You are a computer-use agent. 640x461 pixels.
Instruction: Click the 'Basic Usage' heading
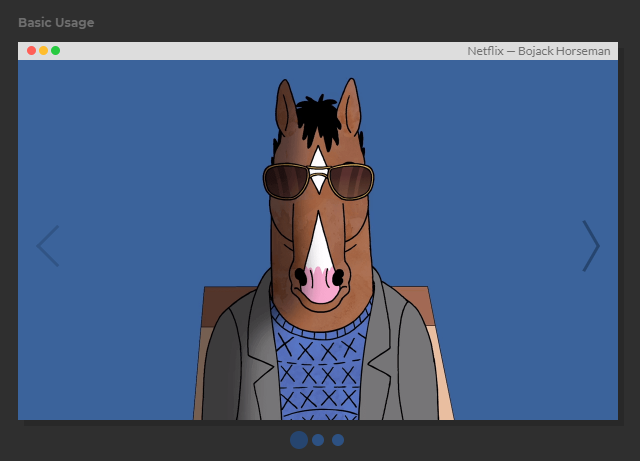(56, 22)
